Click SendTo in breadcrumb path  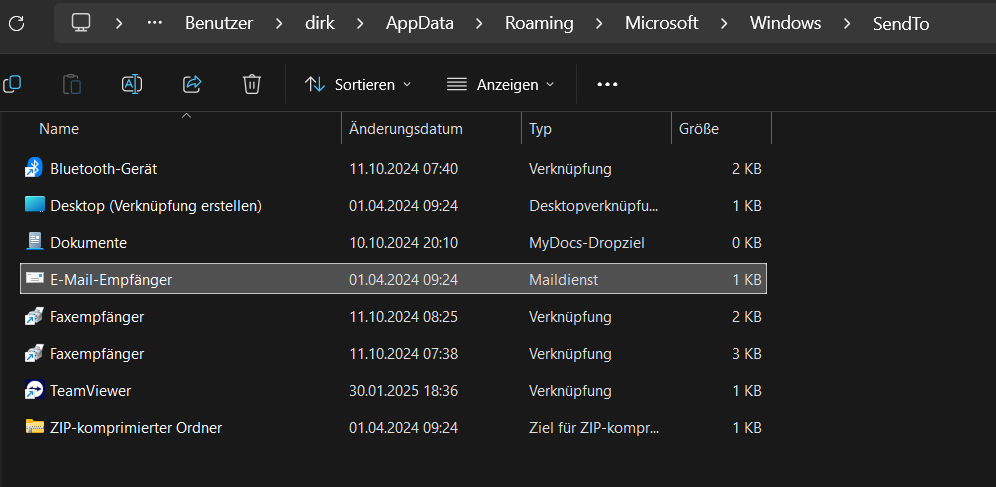pos(901,23)
